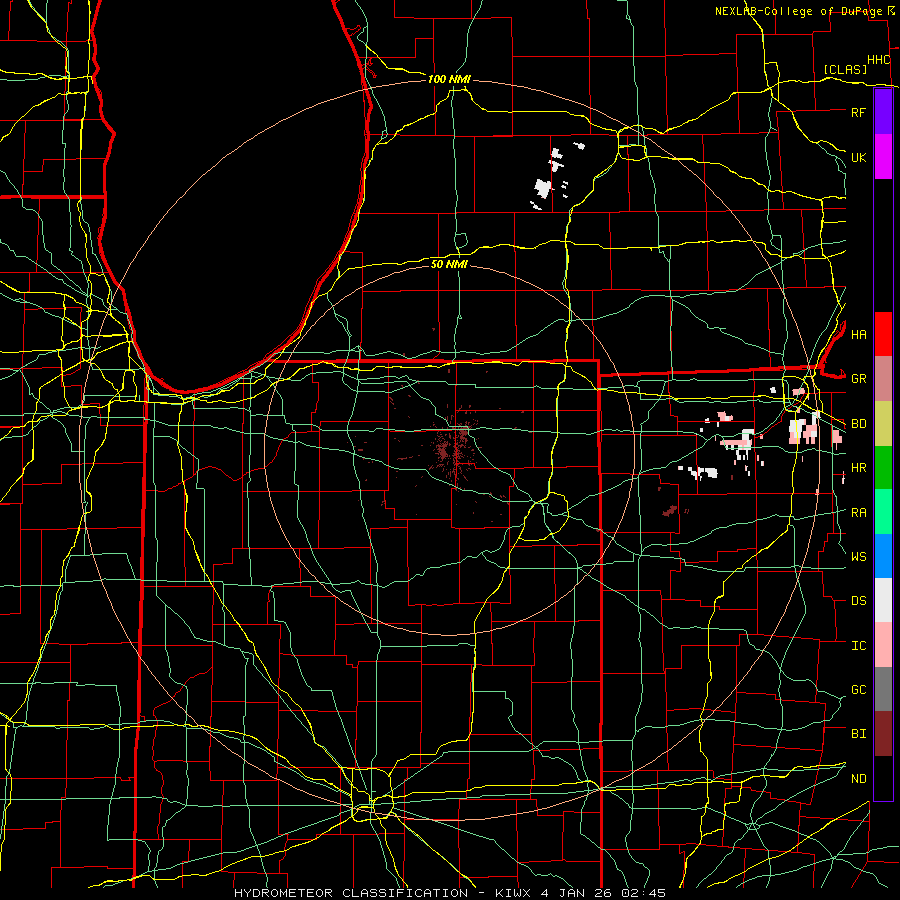Click the HA legend label
900x900 pixels.
click(858, 335)
